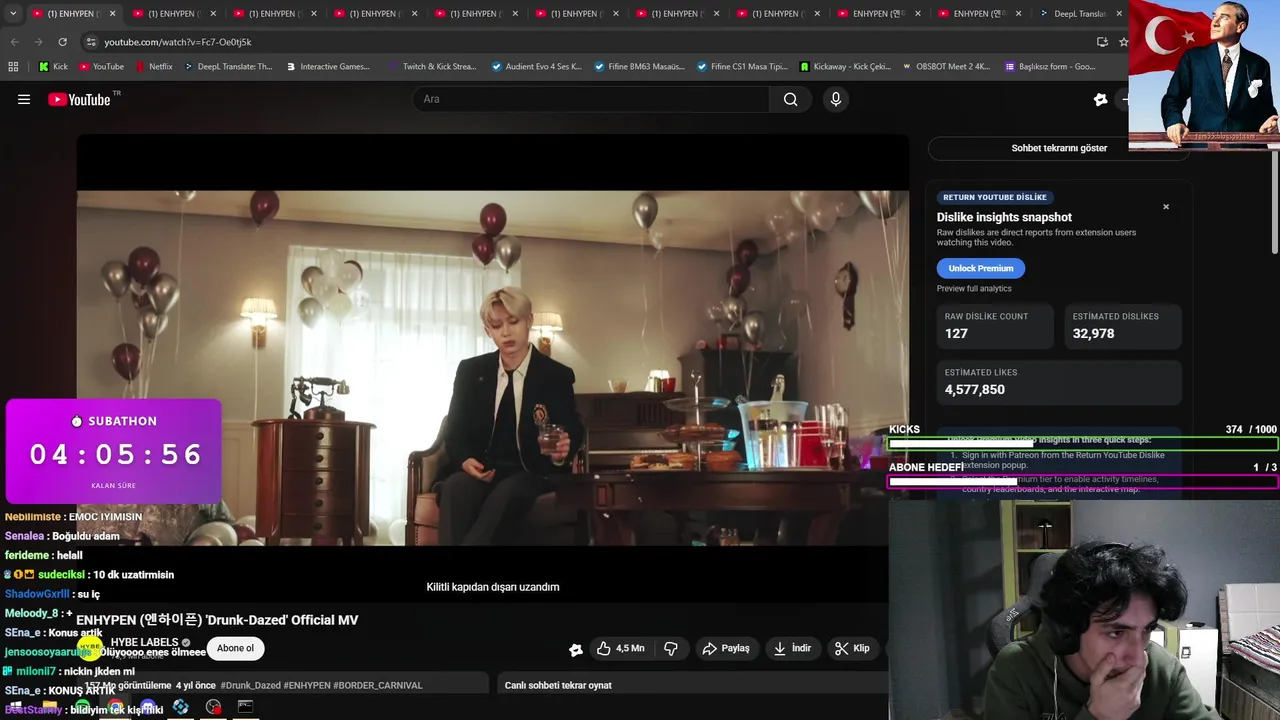Viewport: 1280px width, 720px height.
Task: Focus the YouTube Ara search field
Action: pos(592,99)
